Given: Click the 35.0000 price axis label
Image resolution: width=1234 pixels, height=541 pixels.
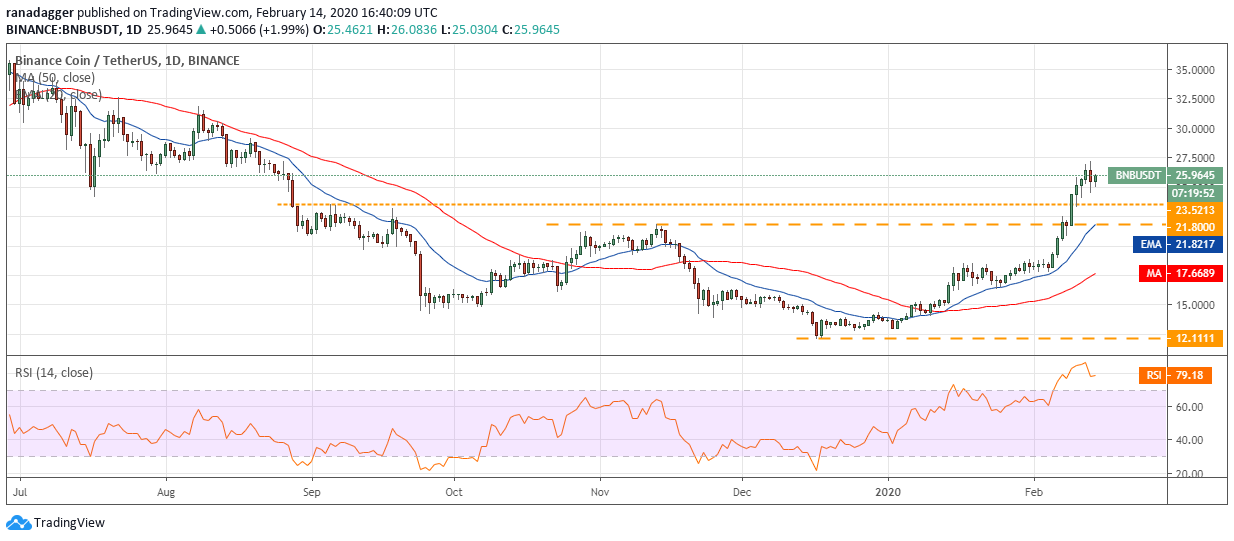Looking at the screenshot, I should tap(1194, 70).
